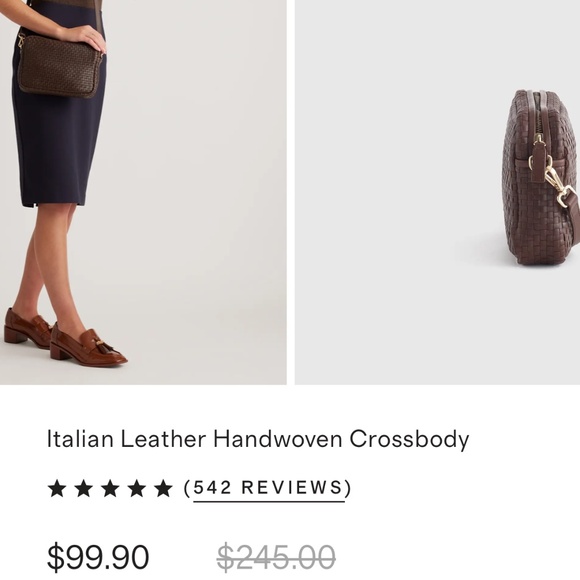Click the fourth rating star icon
Screen dimensions: 580x580
coord(137,488)
